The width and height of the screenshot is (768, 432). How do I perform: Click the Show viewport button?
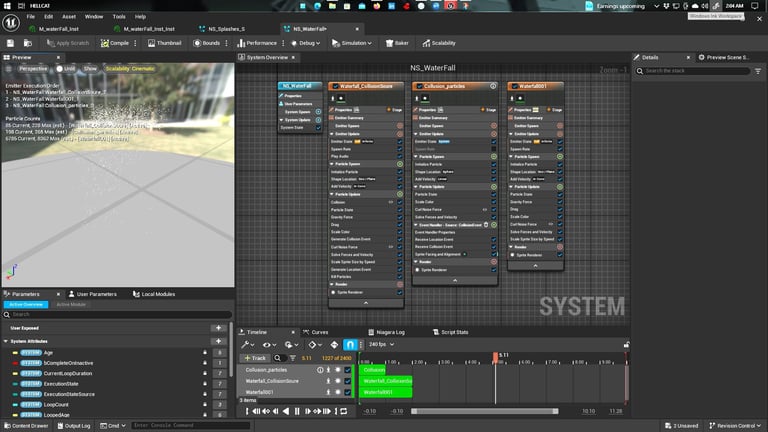point(90,69)
